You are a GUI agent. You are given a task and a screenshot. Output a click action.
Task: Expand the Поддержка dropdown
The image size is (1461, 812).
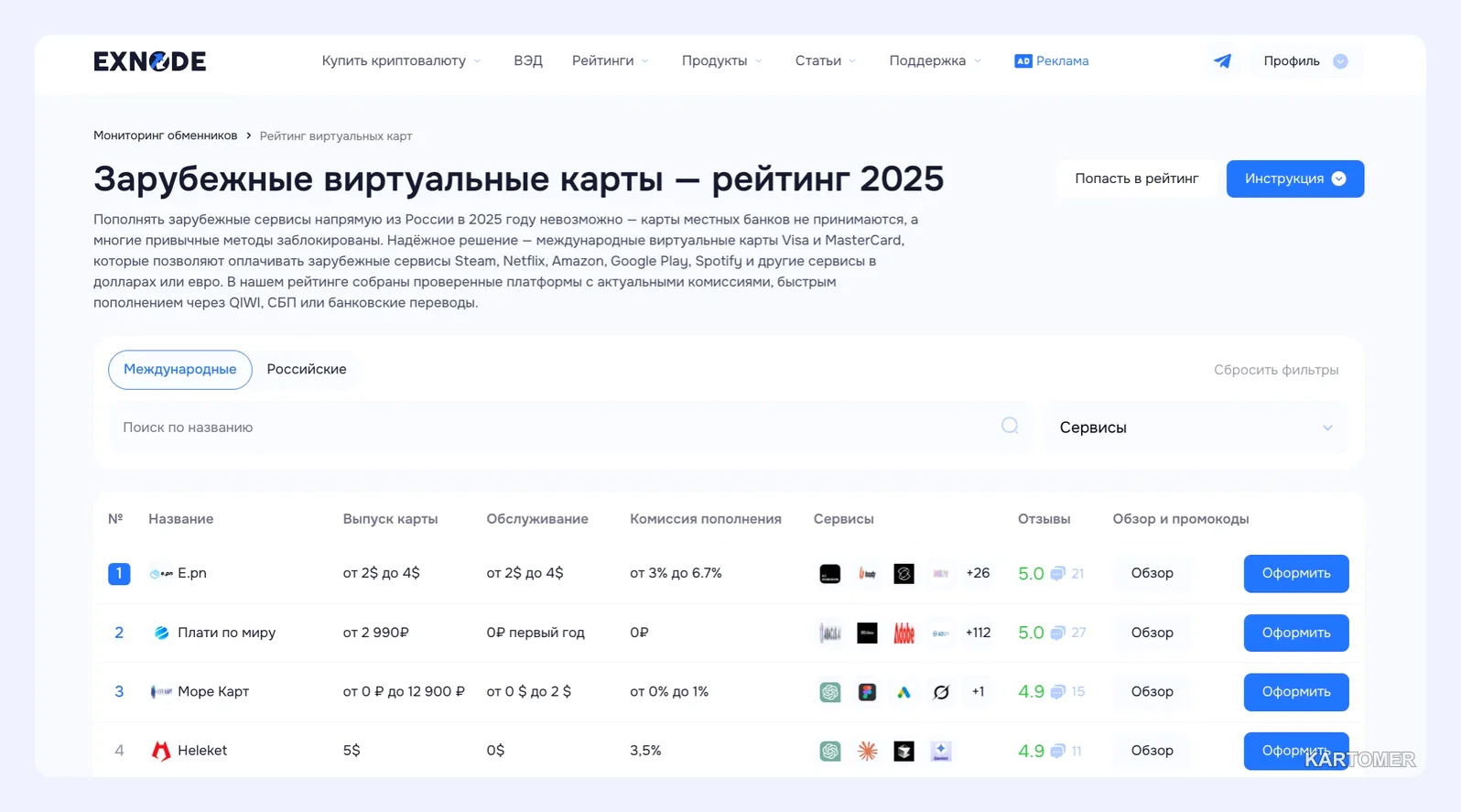pyautogui.click(x=935, y=61)
